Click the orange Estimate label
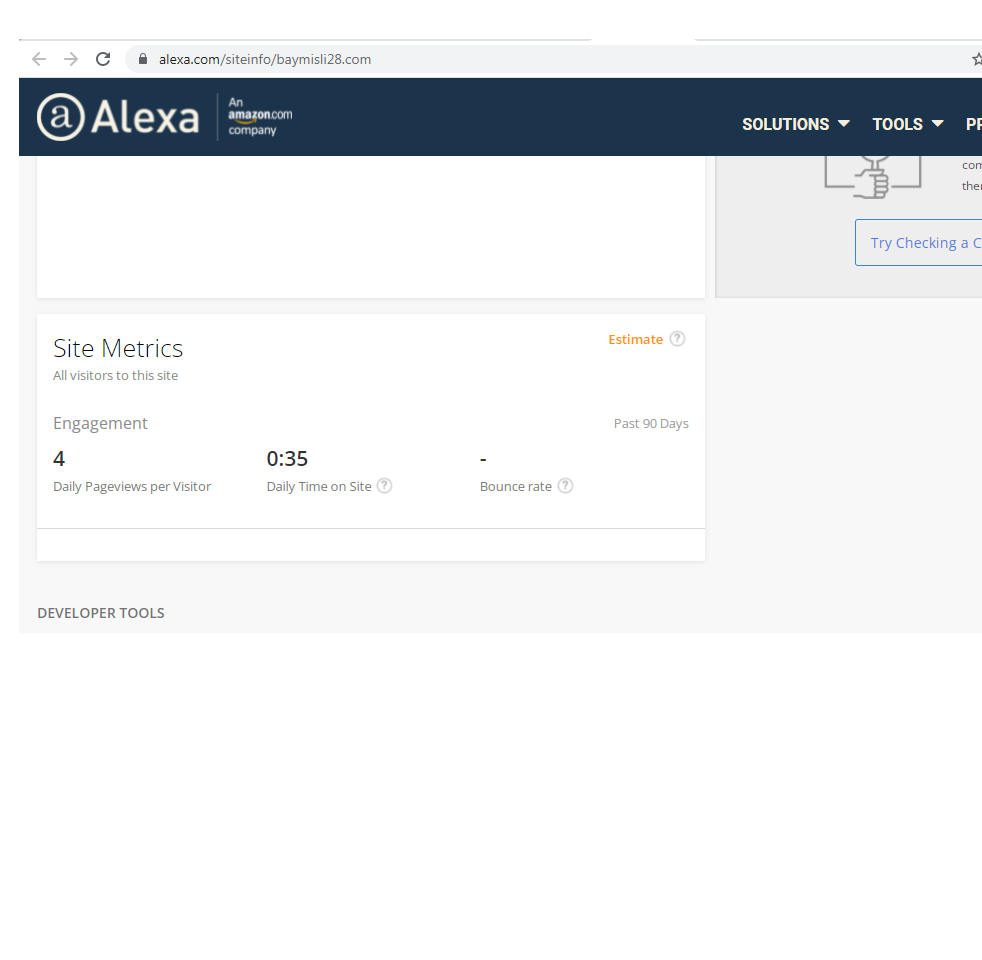 click(x=635, y=339)
